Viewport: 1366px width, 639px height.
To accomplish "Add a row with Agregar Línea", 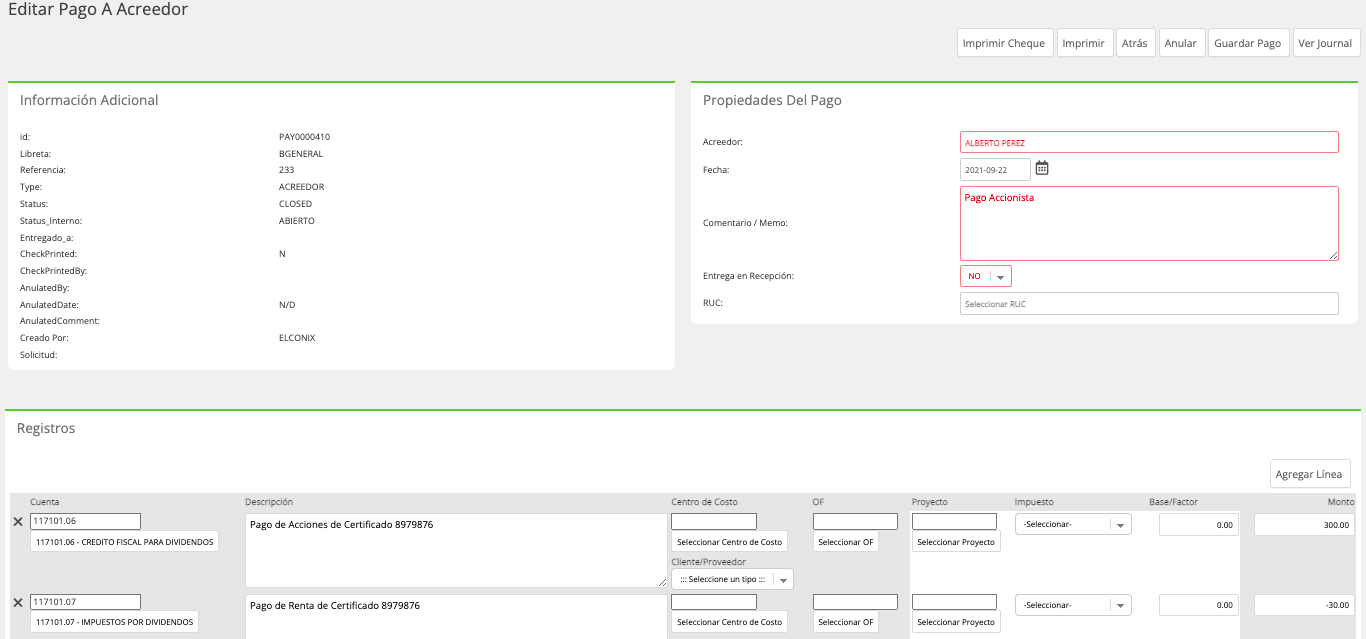I will click(x=1310, y=474).
